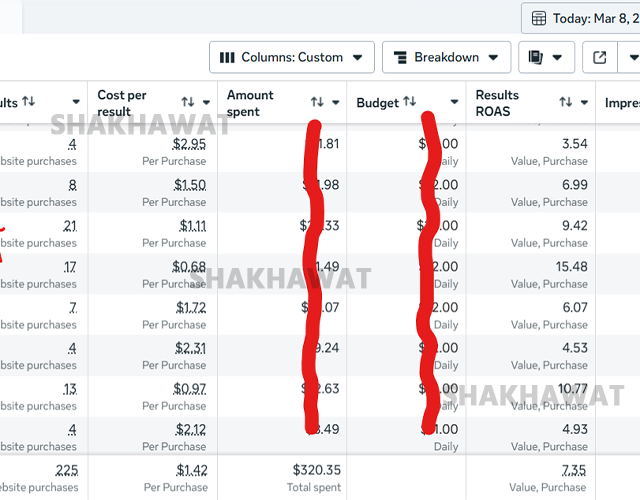This screenshot has height=500, width=640.
Task: Click cost per result $2.31
Action: coord(190,348)
